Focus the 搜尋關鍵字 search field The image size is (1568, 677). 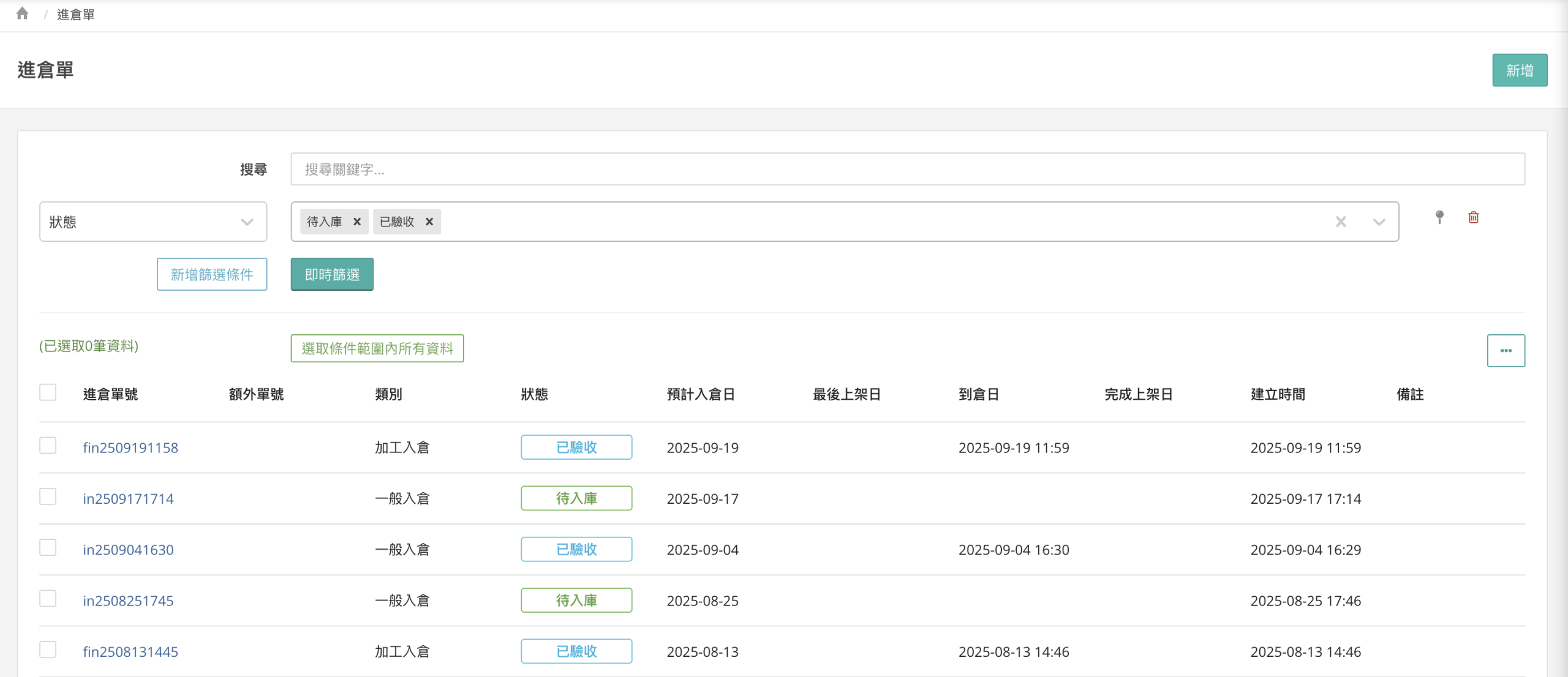(x=907, y=169)
